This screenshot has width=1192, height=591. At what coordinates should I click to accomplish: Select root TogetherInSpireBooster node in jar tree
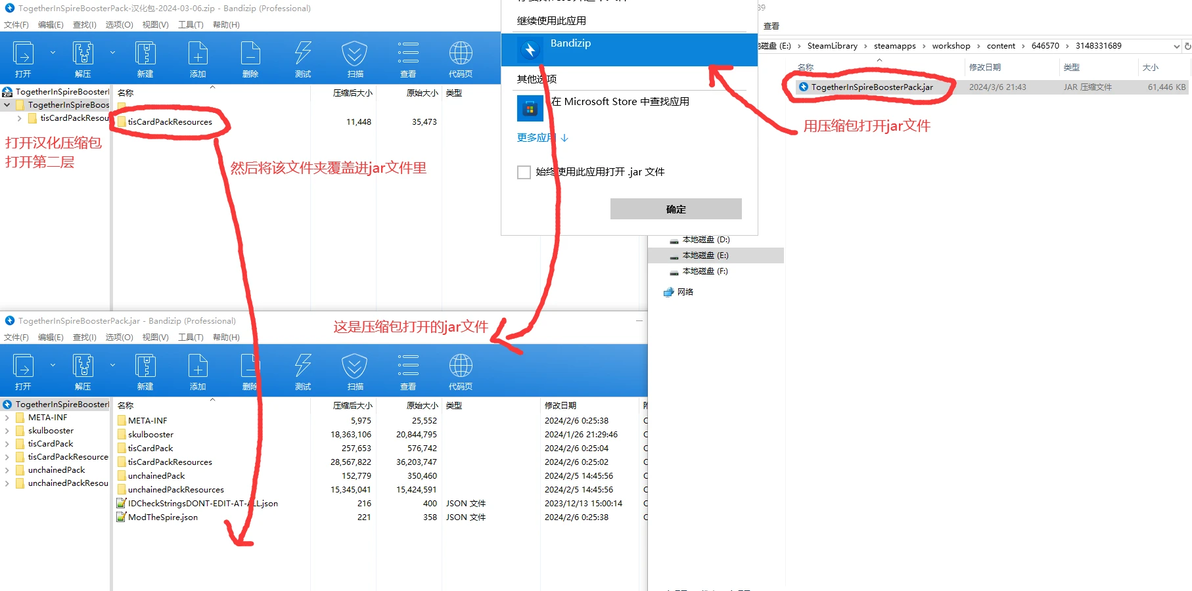tap(56, 405)
